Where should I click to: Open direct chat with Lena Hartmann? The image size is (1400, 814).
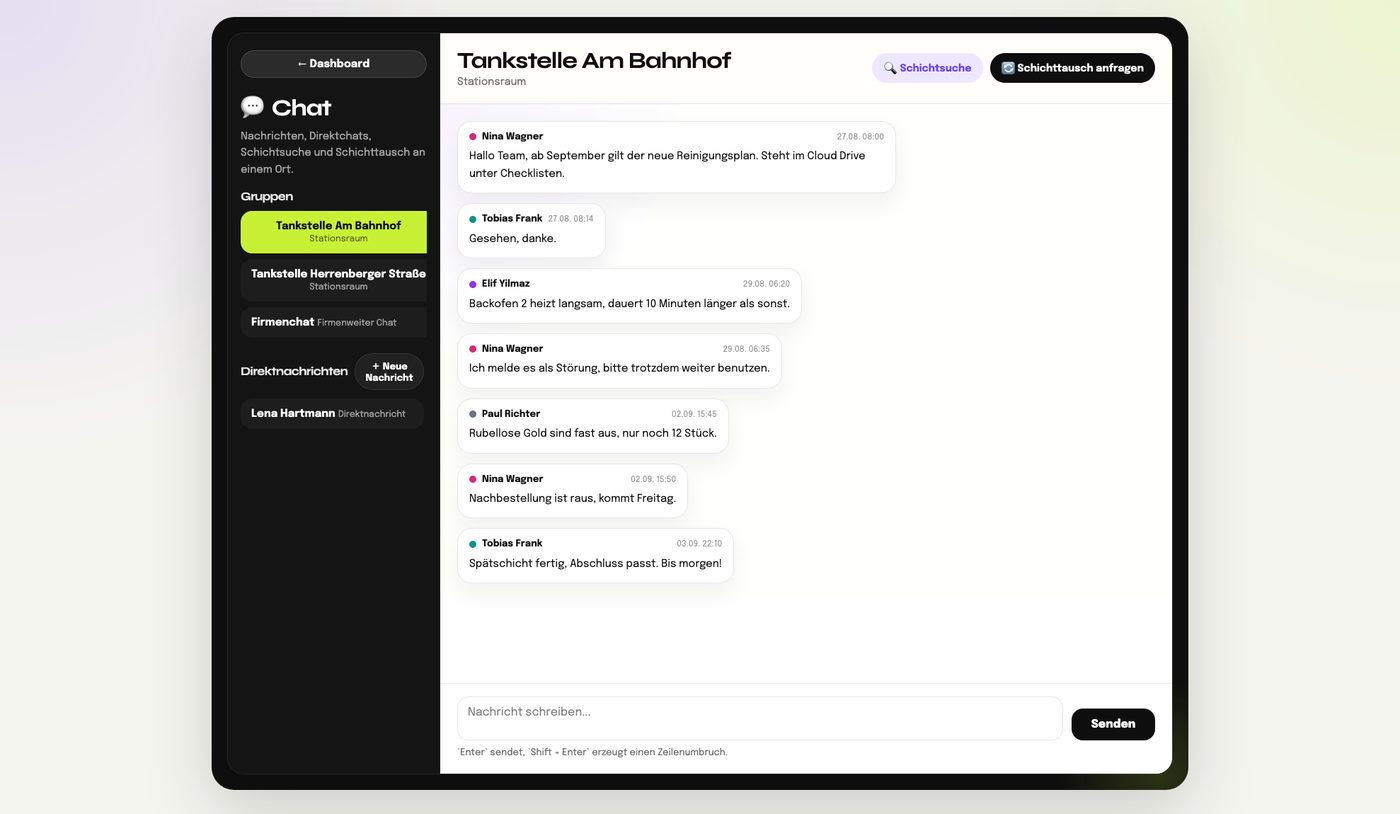[x=332, y=414]
